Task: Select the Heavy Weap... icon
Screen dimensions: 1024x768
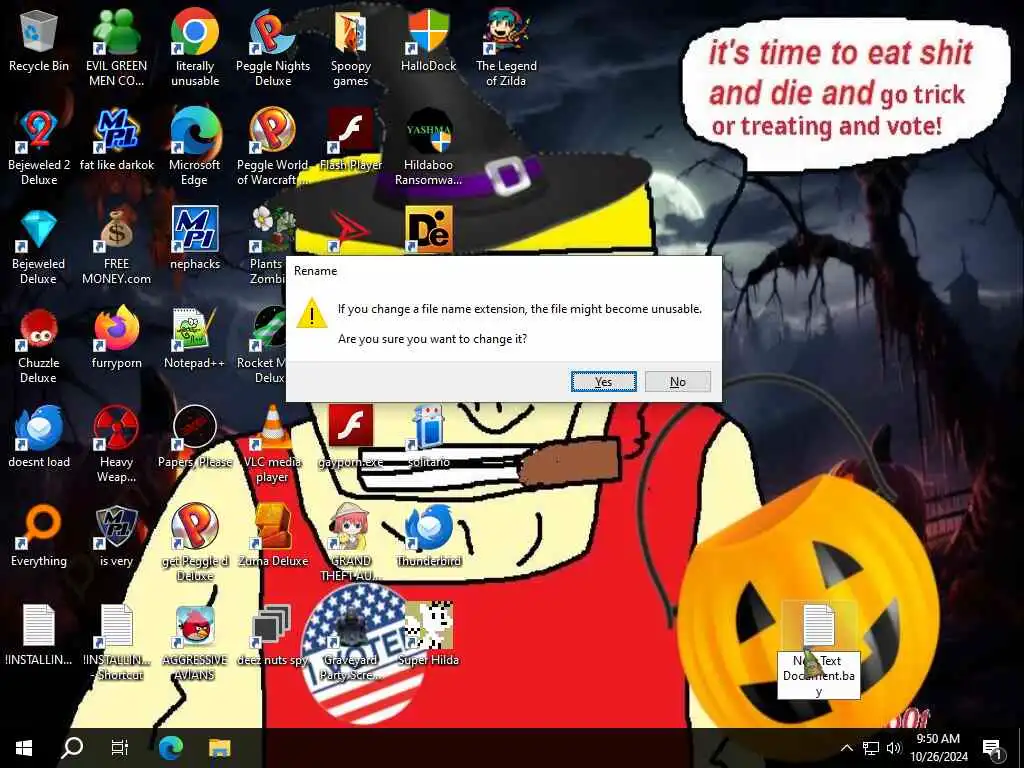Action: point(116,445)
